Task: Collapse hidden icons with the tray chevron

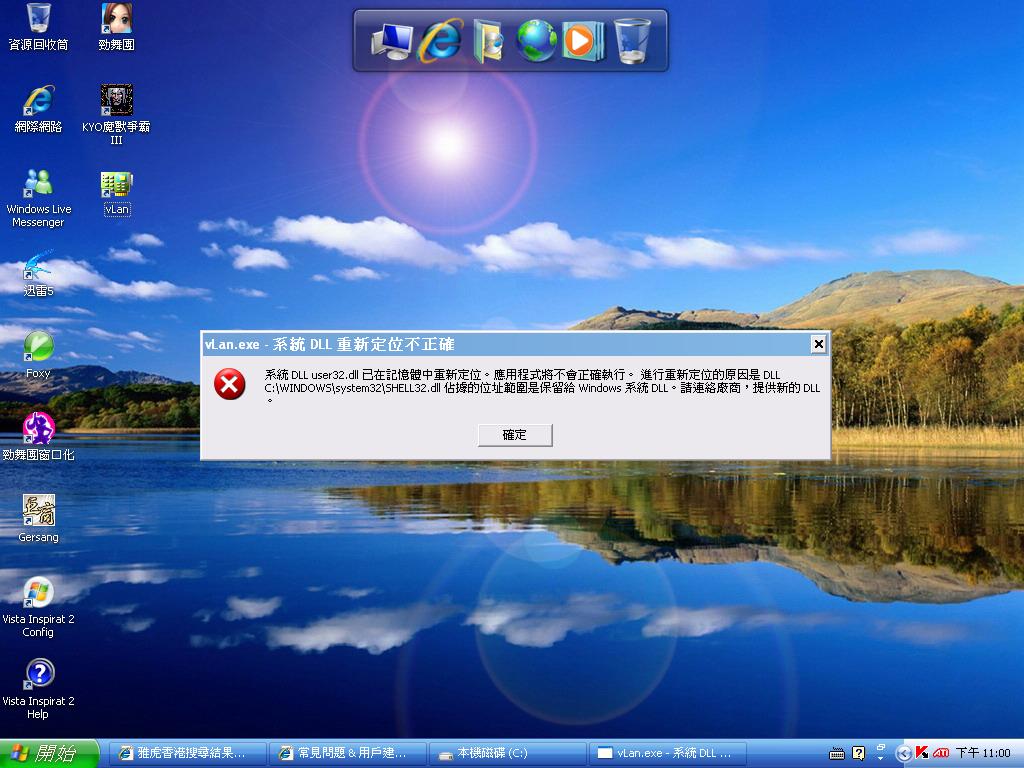Action: pos(905,754)
